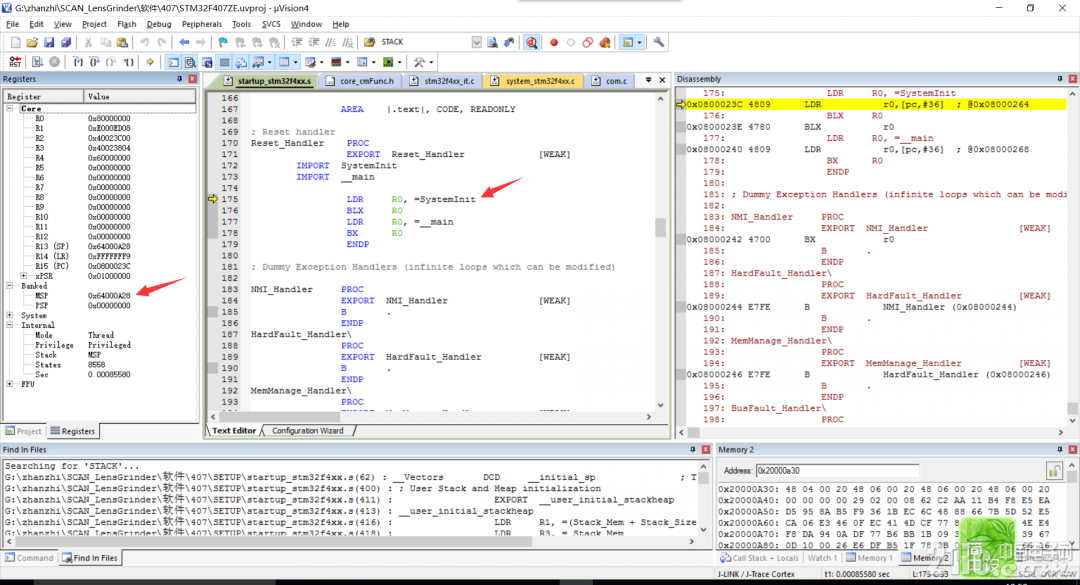Switch to stm32f4xx_it.c tab

click(442, 81)
